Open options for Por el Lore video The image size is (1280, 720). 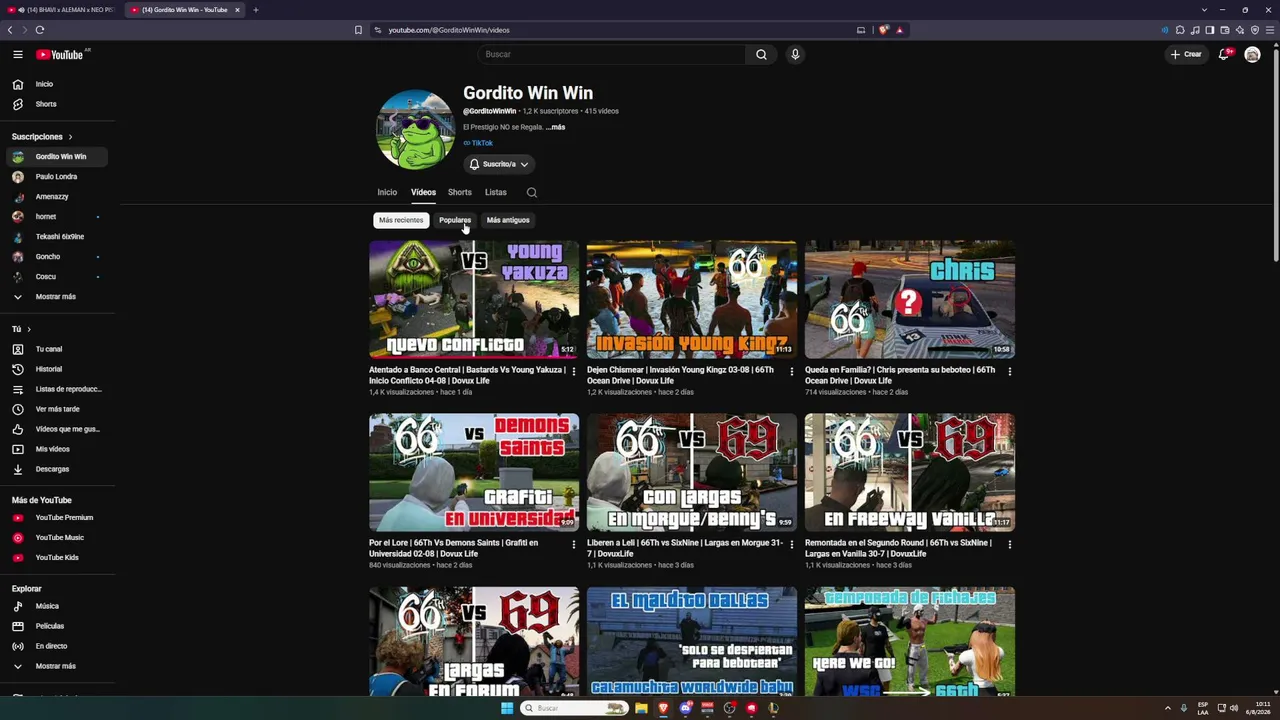click(574, 544)
